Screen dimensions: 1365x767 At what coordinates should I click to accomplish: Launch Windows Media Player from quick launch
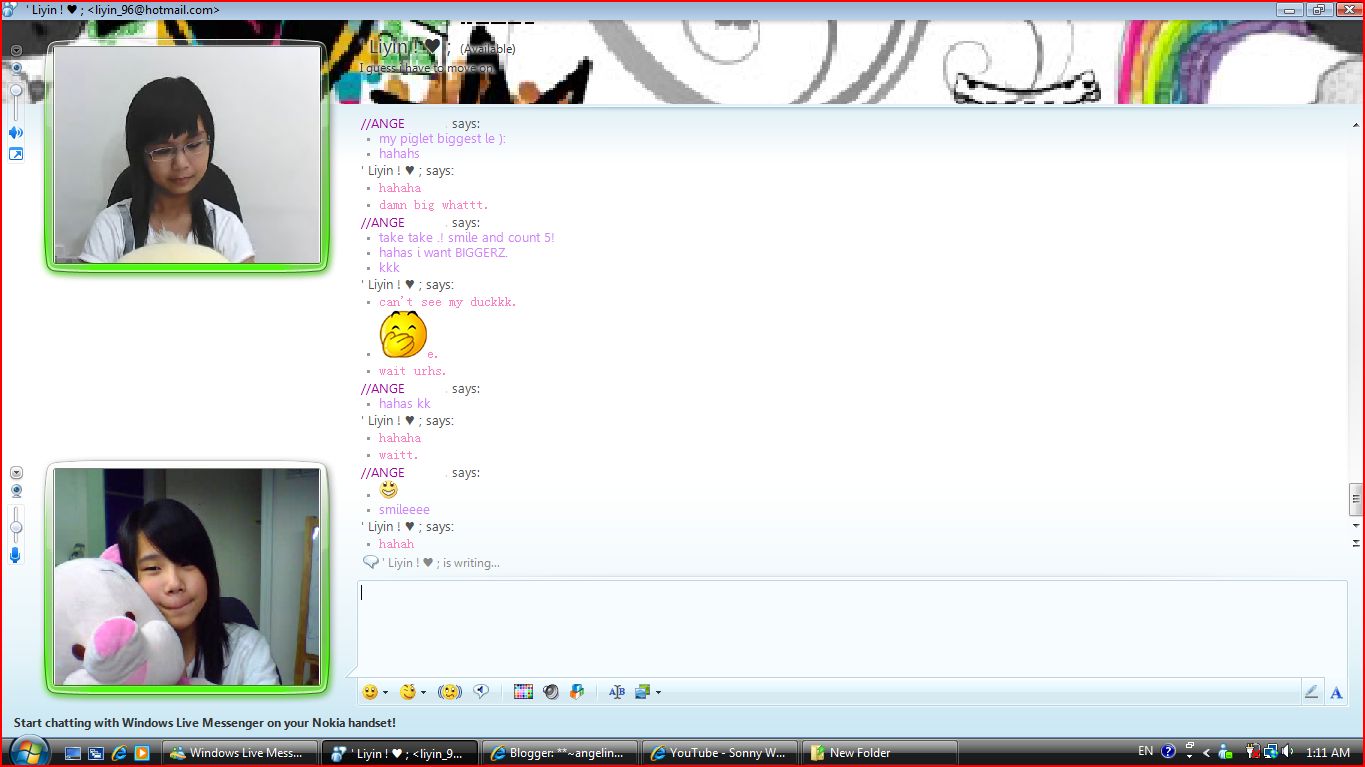point(142,753)
